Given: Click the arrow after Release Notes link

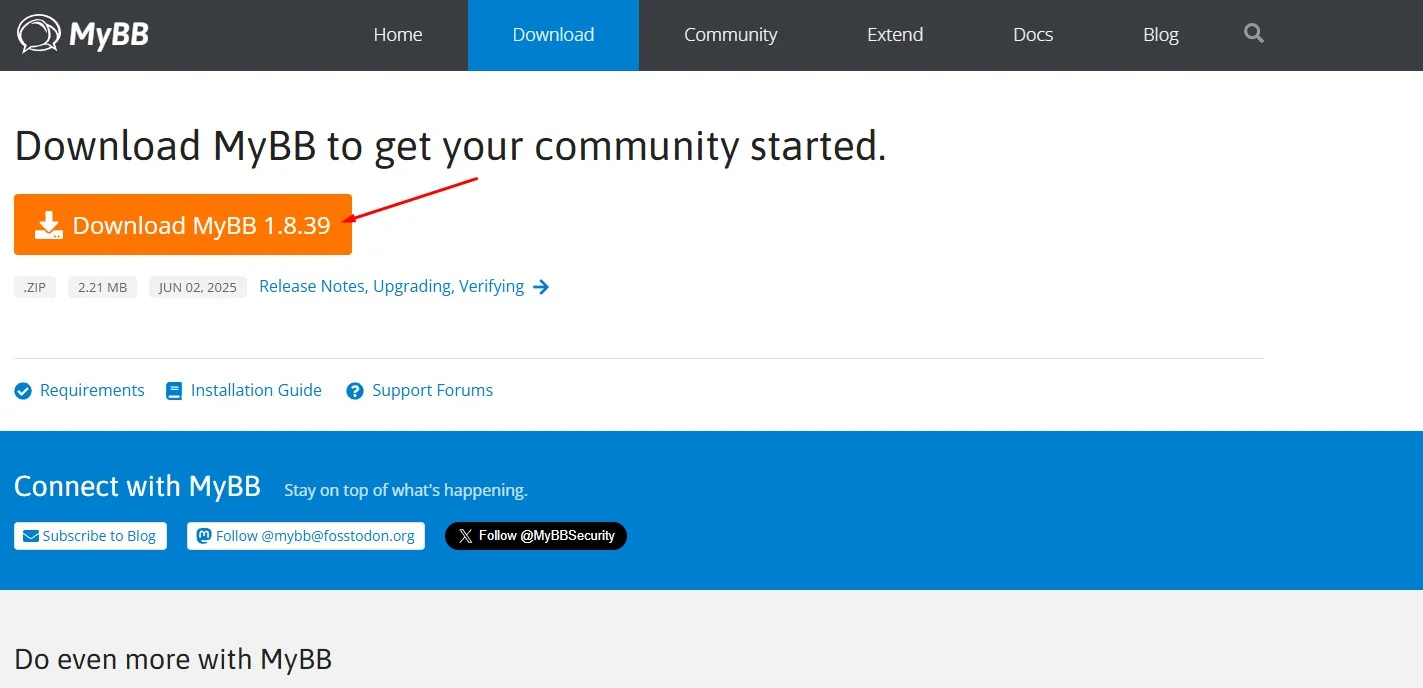Looking at the screenshot, I should 541,287.
